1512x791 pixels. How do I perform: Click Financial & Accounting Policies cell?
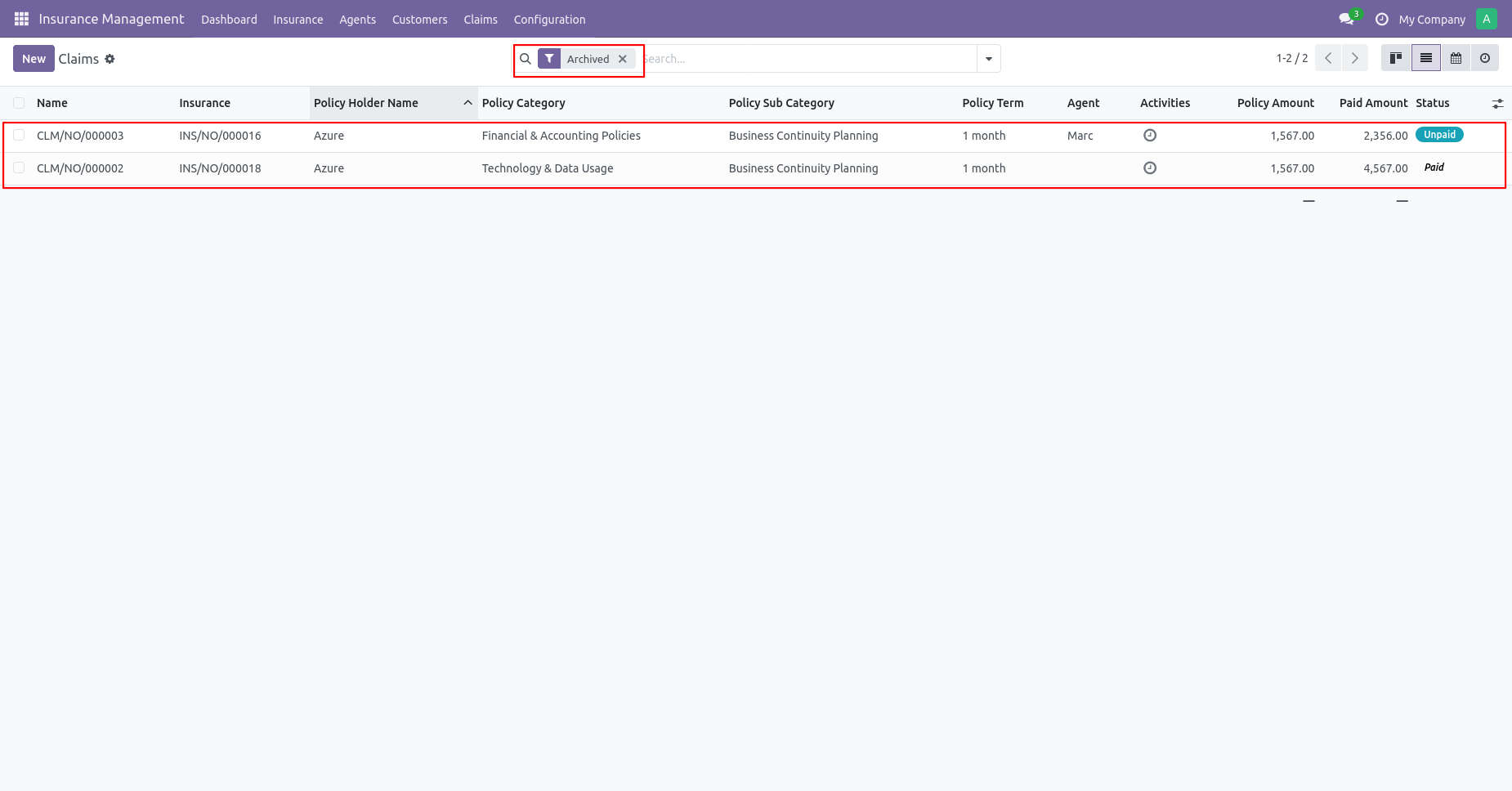point(561,136)
